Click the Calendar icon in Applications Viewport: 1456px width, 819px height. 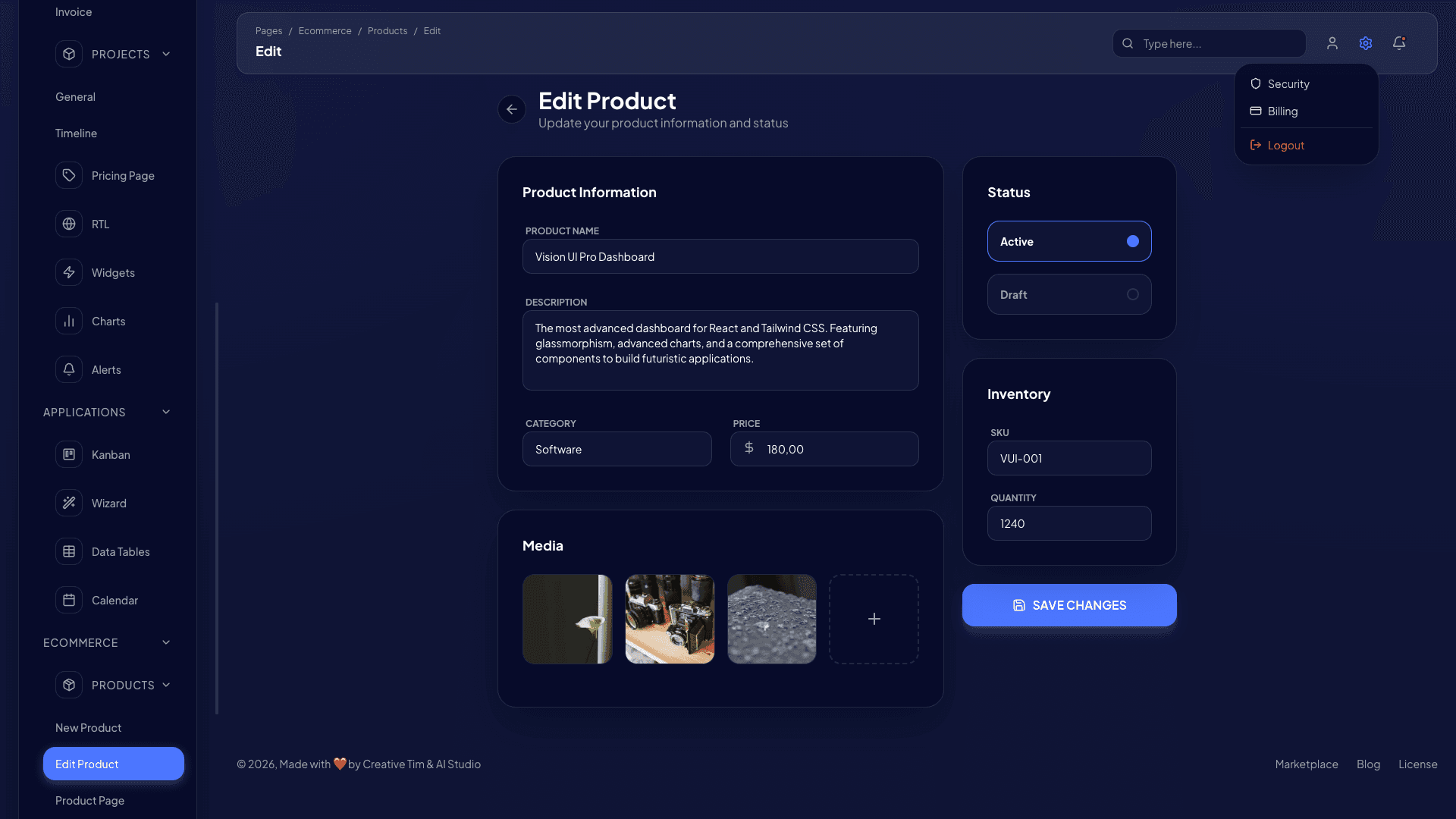(x=69, y=600)
